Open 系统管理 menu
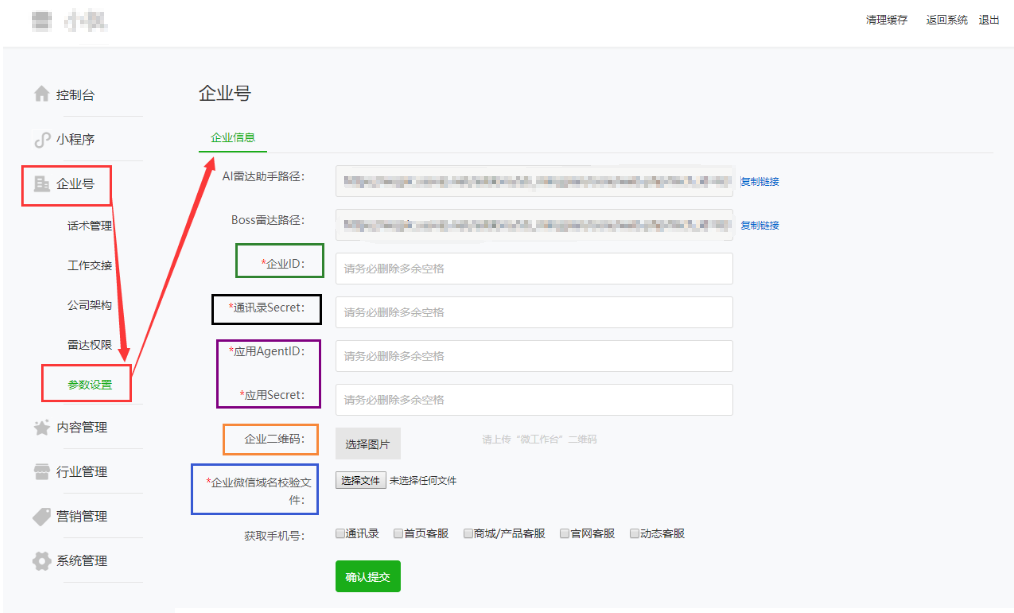1014x613 pixels. point(81,561)
